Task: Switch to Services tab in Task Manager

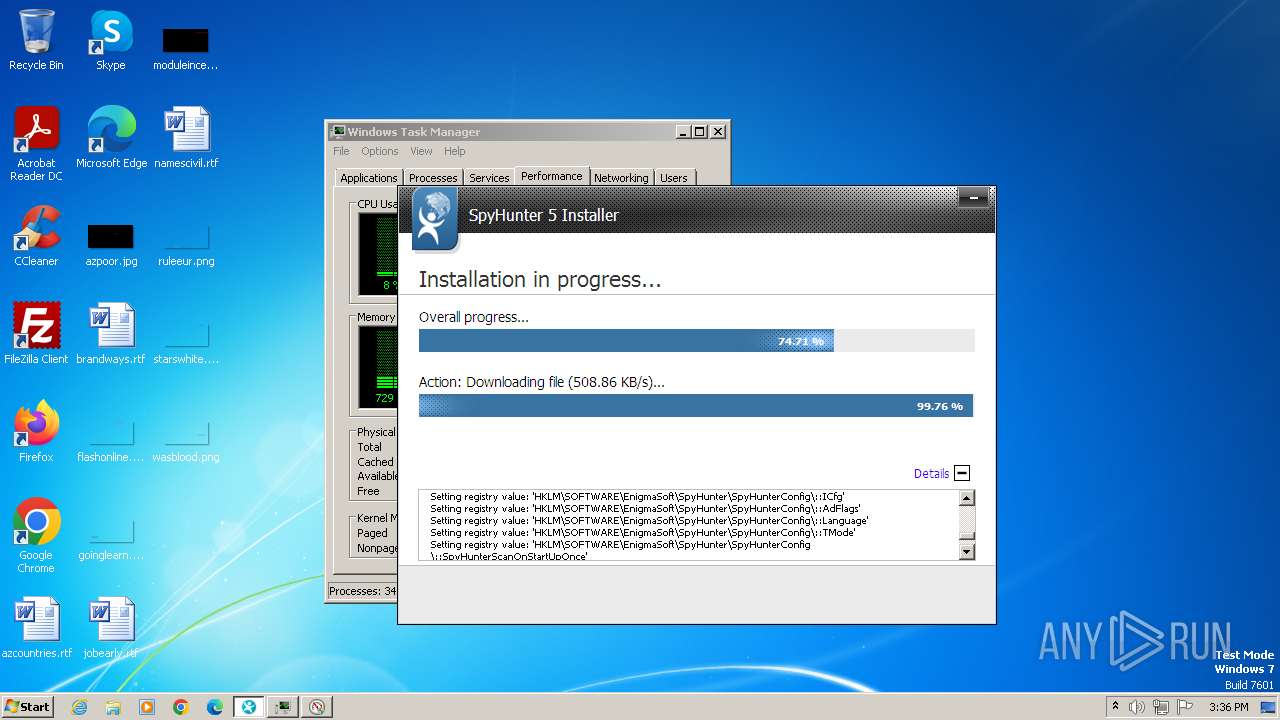Action: tap(489, 178)
